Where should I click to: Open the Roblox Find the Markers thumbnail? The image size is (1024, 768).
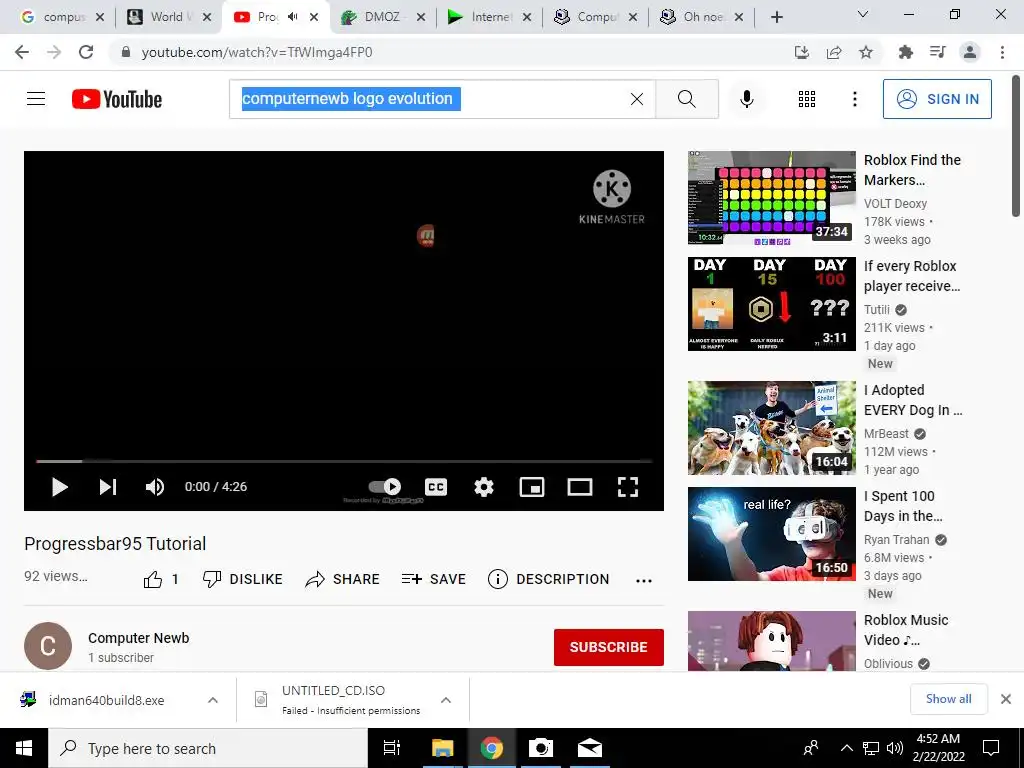pyautogui.click(x=771, y=197)
